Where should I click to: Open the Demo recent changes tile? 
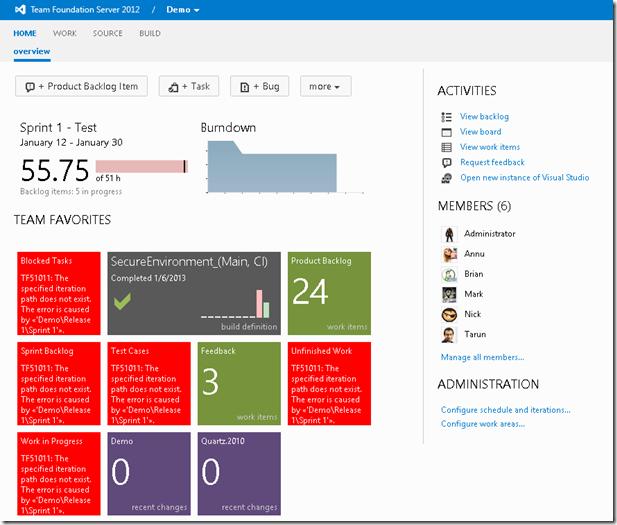tap(149, 474)
